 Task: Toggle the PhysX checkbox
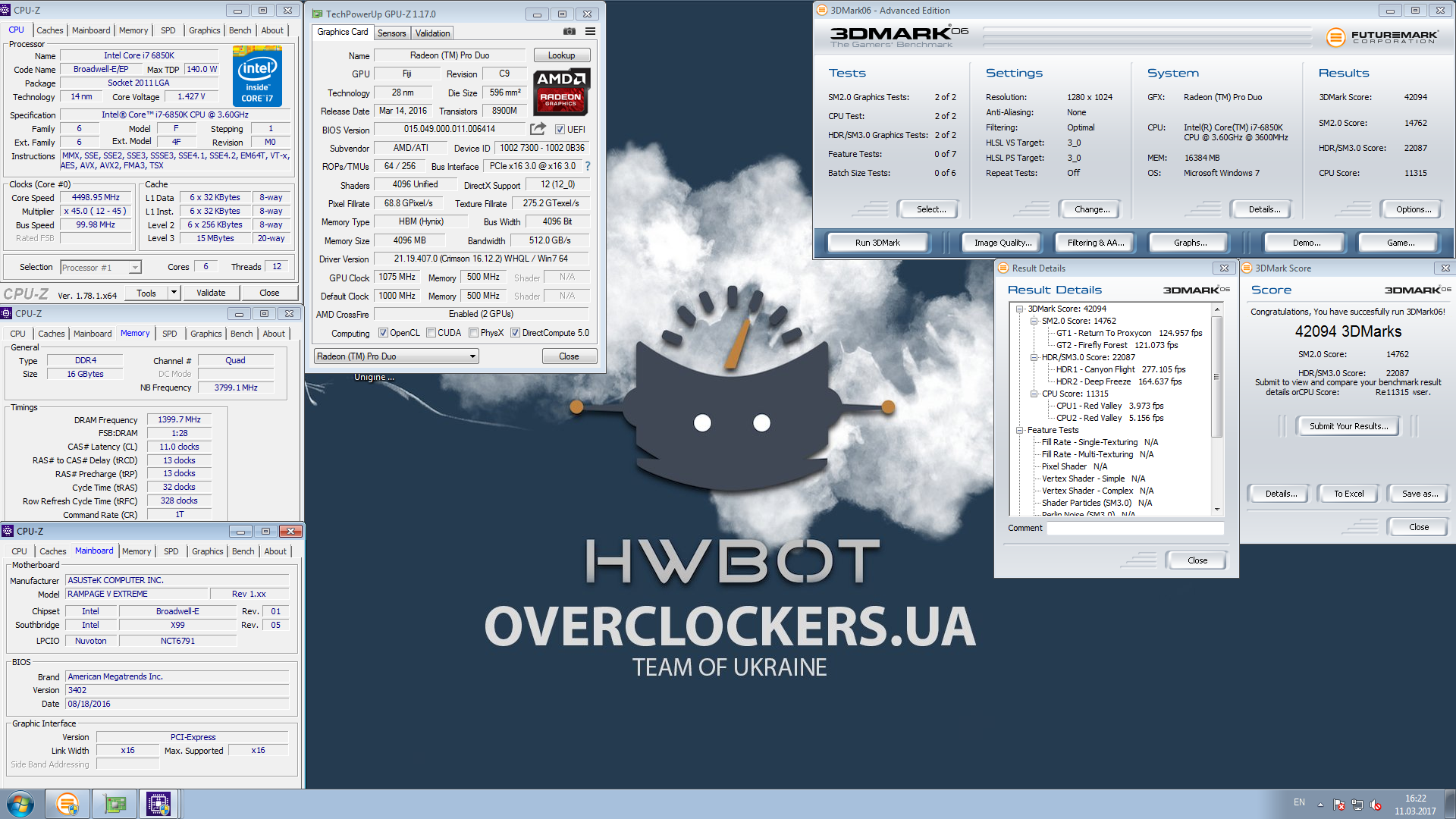(x=473, y=333)
